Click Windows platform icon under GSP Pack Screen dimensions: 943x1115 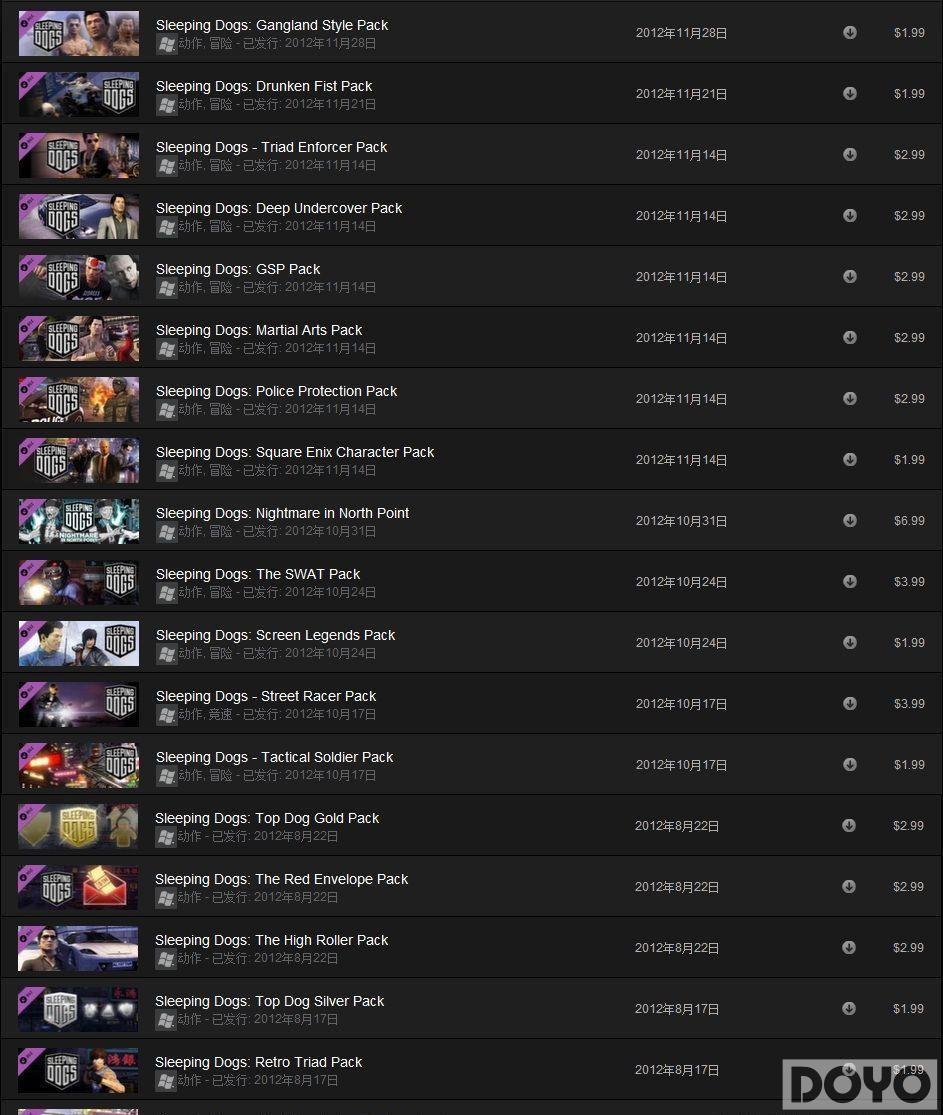coord(166,288)
